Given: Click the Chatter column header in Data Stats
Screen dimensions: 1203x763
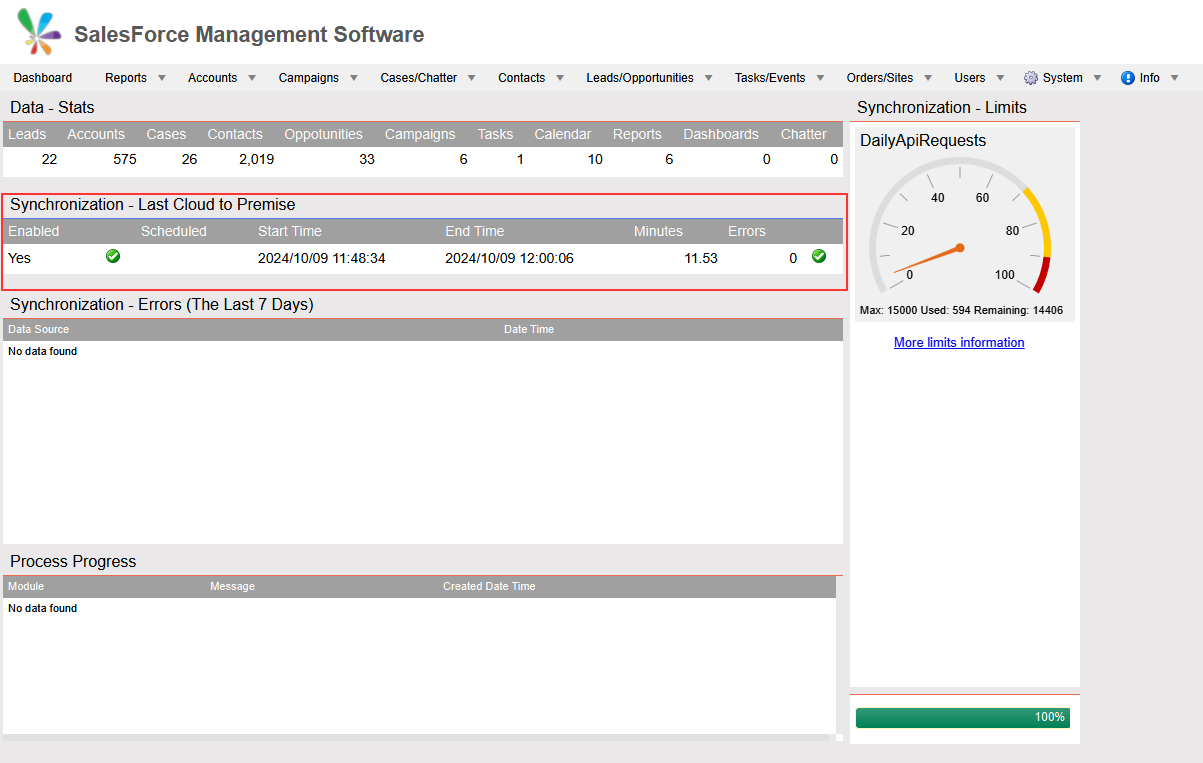Looking at the screenshot, I should 804,134.
